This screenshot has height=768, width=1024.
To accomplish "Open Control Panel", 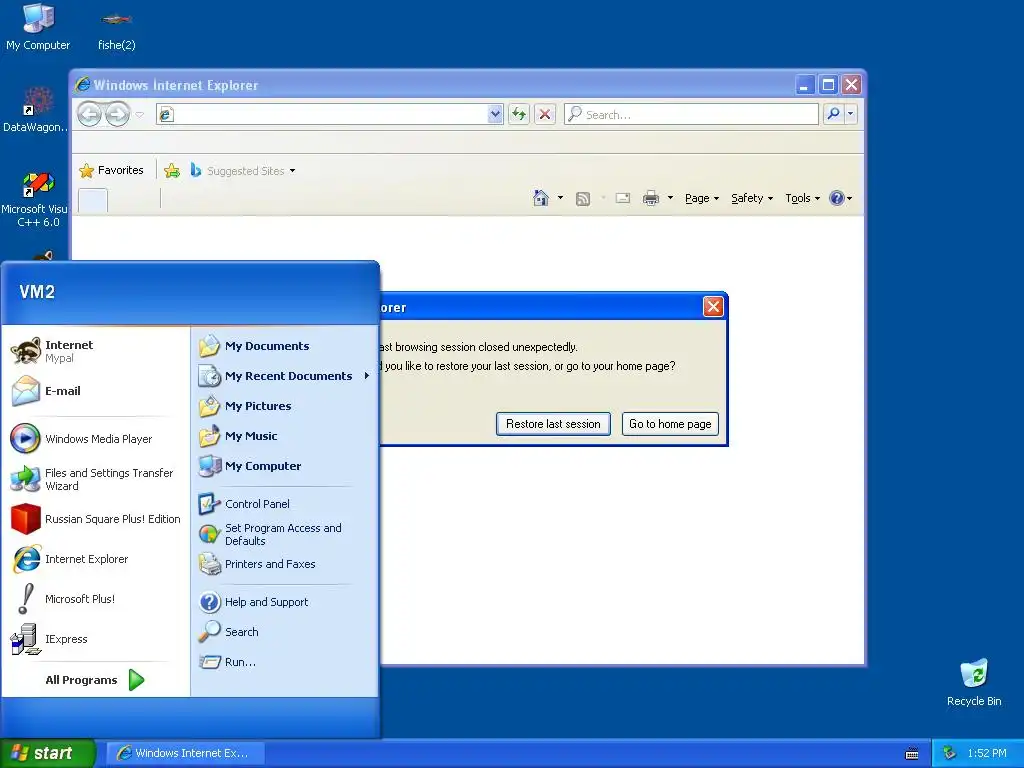I will [x=285, y=504].
